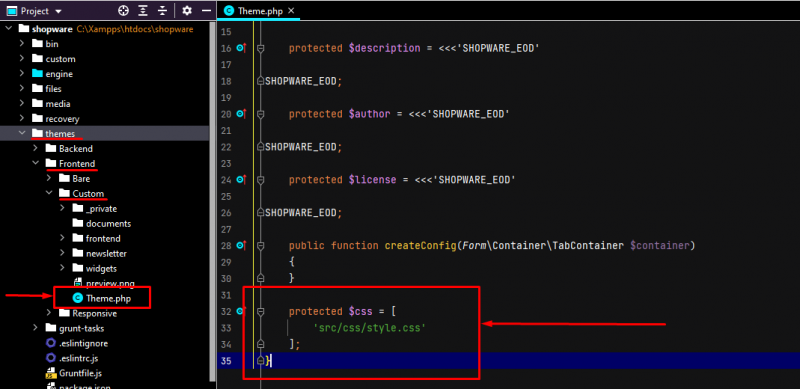The image size is (800, 389).
Task: Expand the Bare theme folder
Action: [49, 179]
